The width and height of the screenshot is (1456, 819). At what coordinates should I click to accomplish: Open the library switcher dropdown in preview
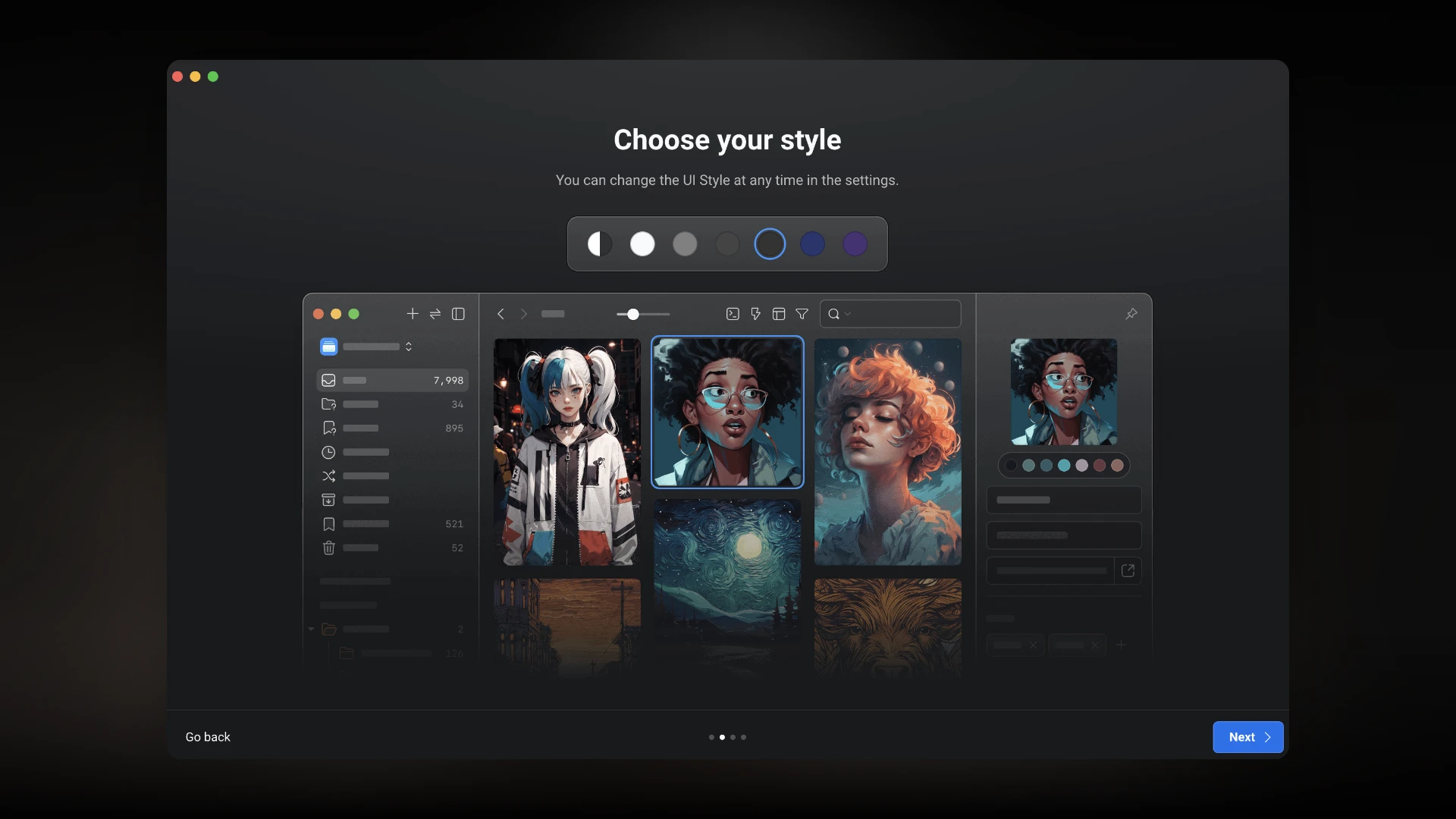pos(408,347)
